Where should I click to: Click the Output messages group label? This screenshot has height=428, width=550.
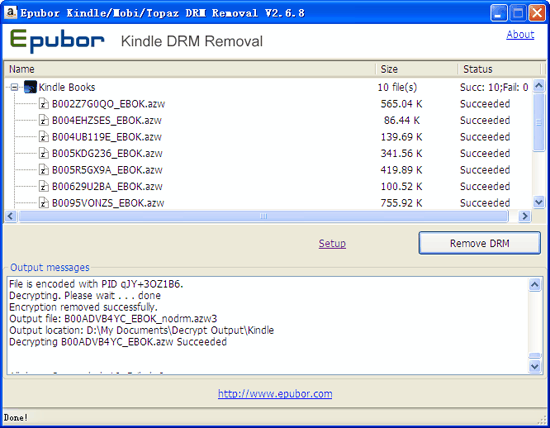pyautogui.click(x=50, y=267)
